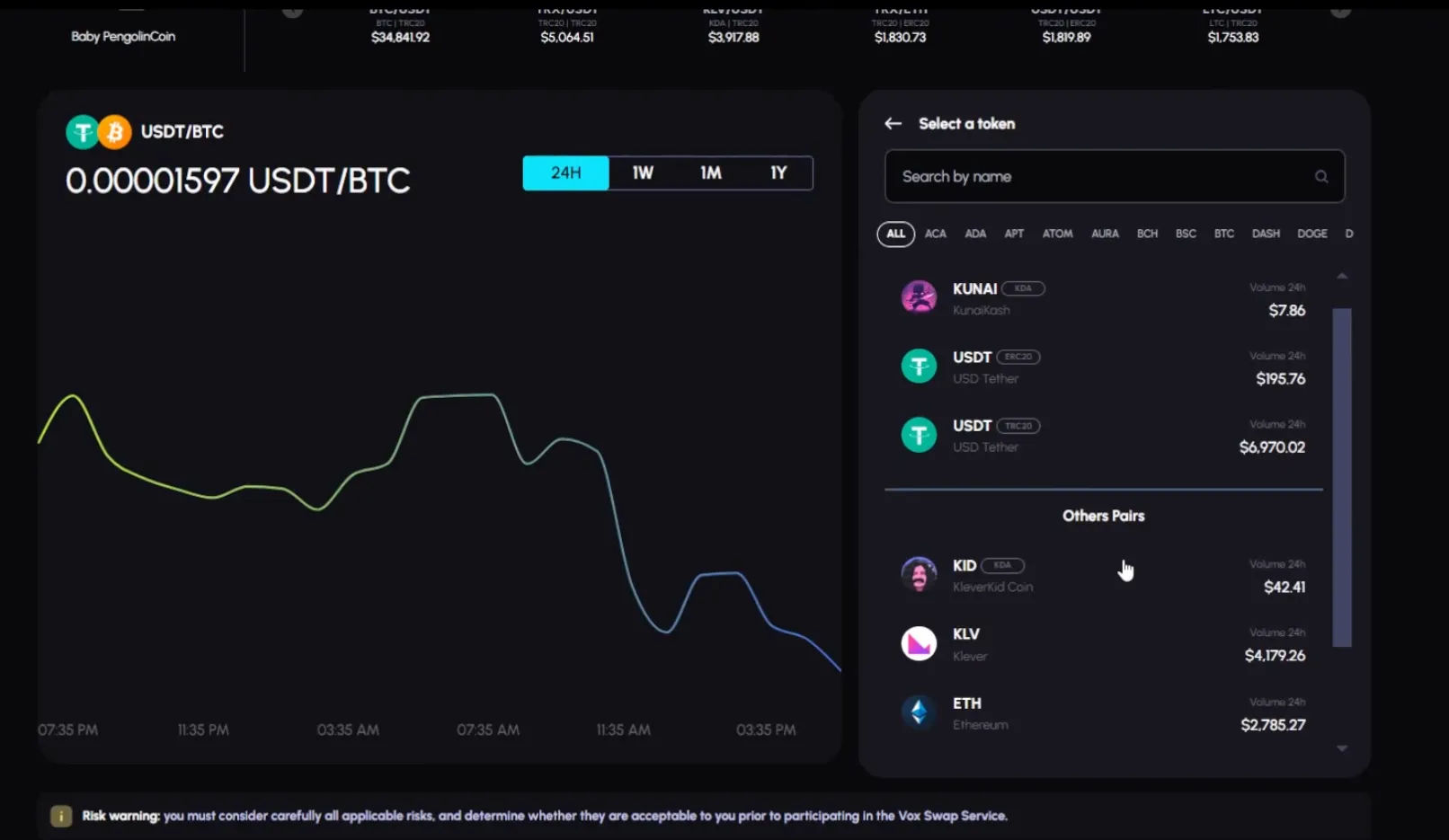1449x840 pixels.
Task: Click the token list scroll-up arrow
Action: click(x=1342, y=277)
